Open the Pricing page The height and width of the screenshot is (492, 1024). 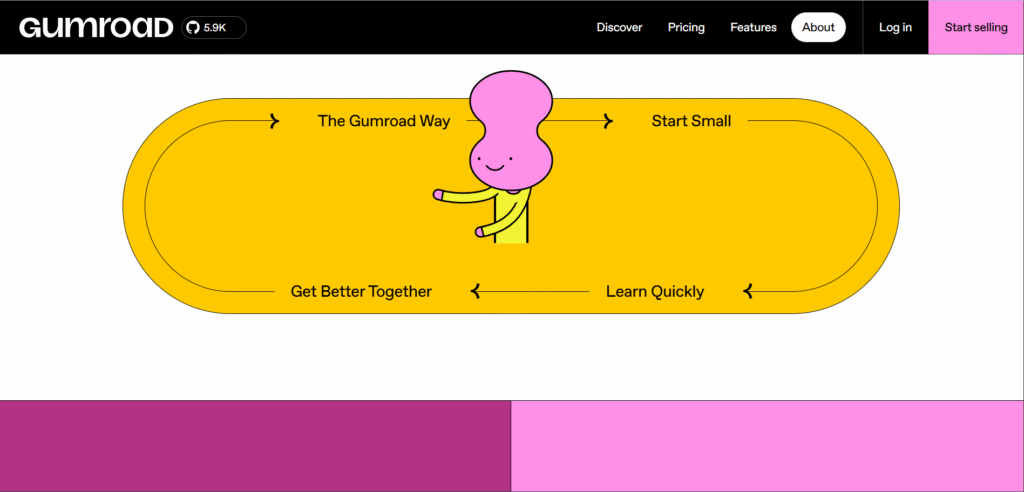686,27
